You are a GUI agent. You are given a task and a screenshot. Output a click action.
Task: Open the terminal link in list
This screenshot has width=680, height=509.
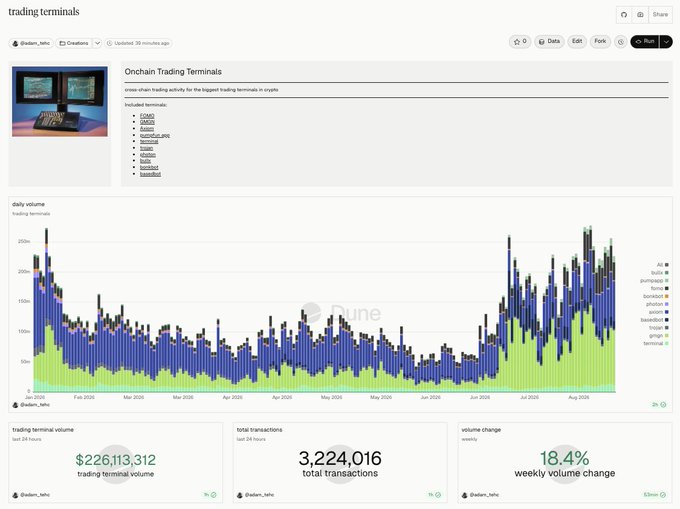coord(149,141)
